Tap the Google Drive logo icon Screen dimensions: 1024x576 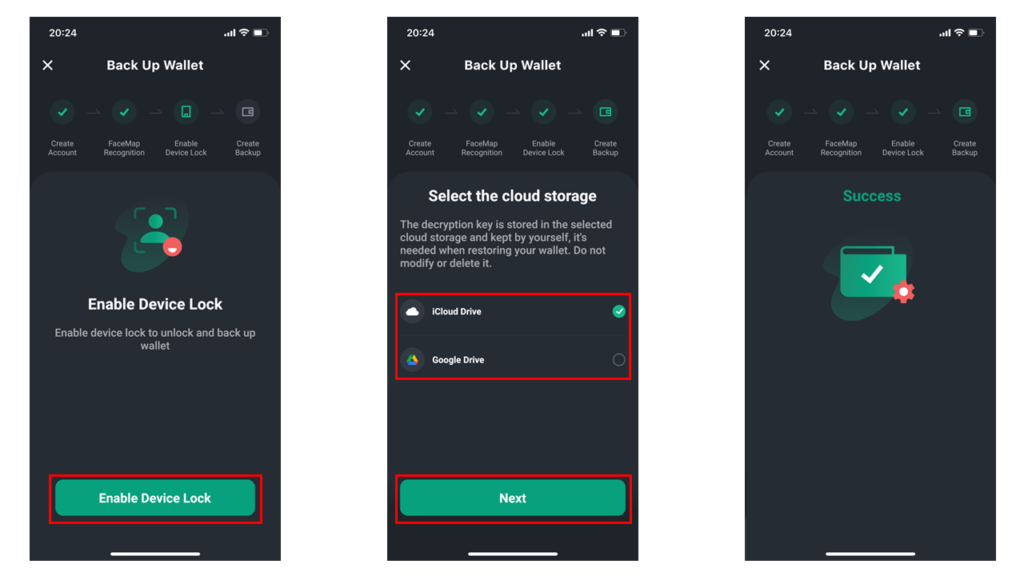413,360
